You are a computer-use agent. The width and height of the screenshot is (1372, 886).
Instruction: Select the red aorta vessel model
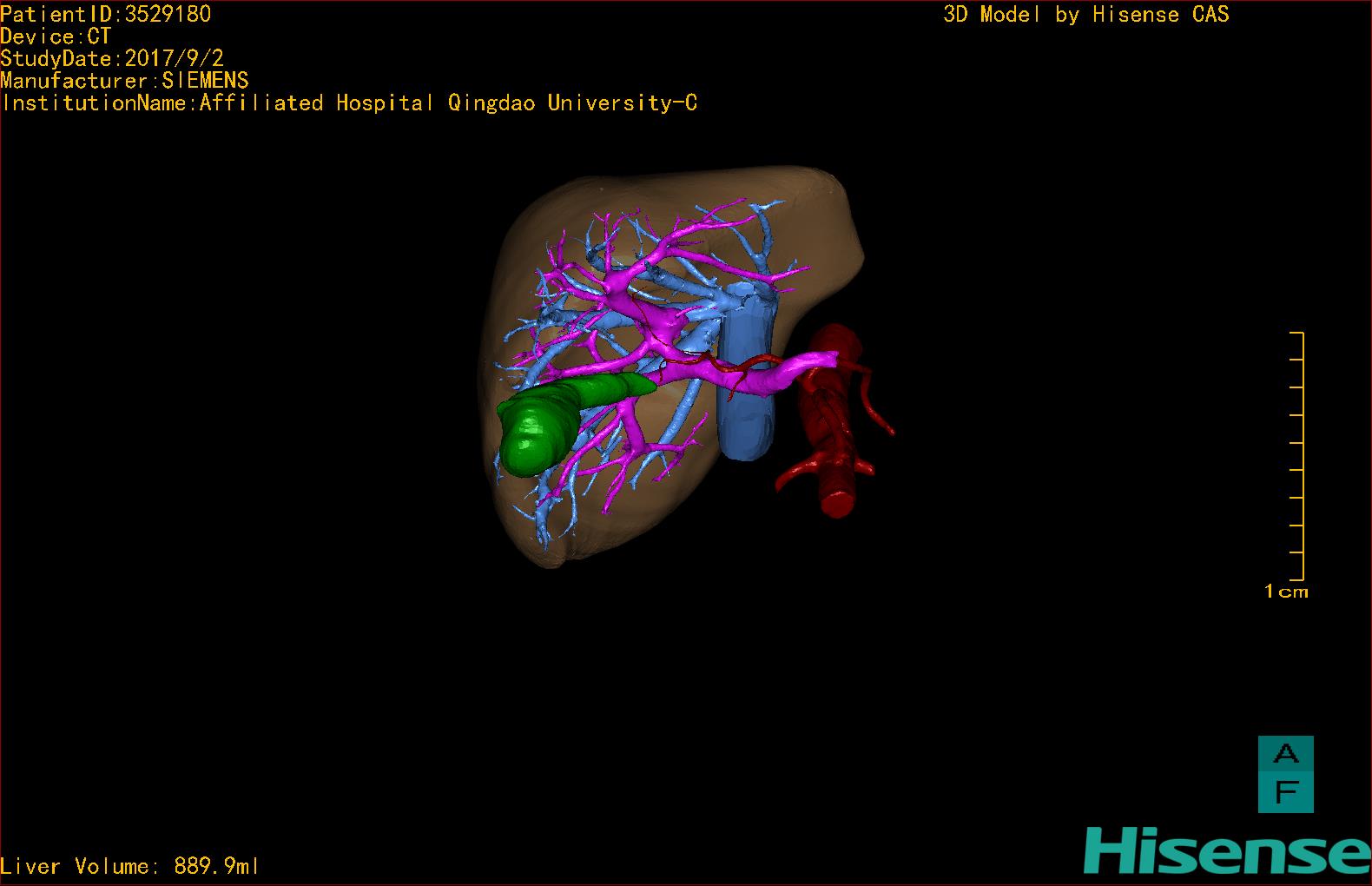tap(834, 421)
